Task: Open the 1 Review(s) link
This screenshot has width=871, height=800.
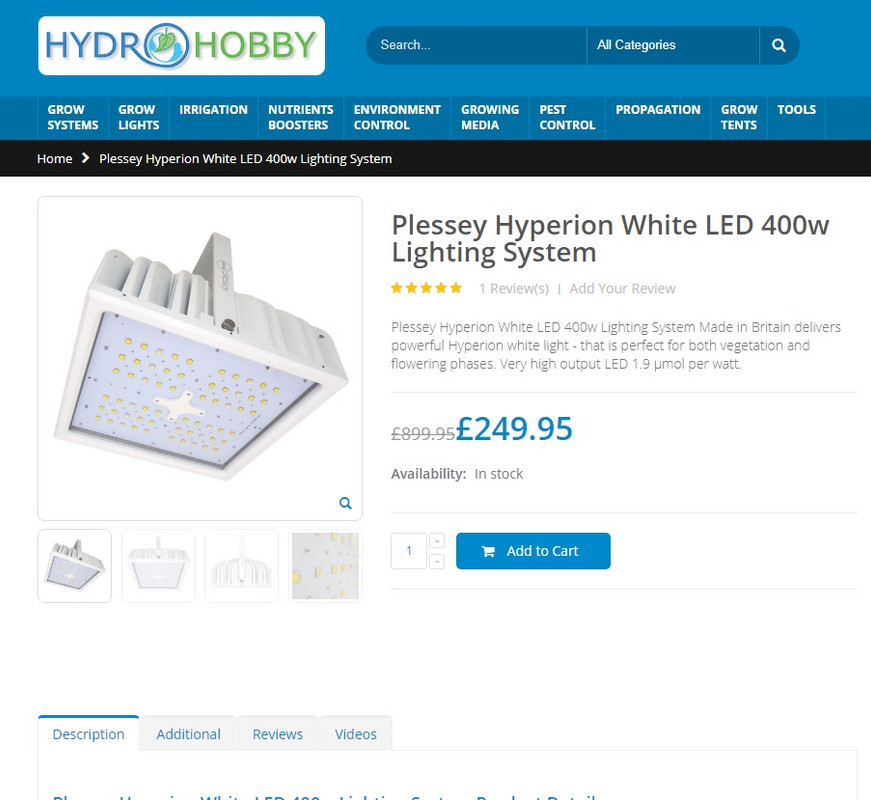Action: click(514, 288)
